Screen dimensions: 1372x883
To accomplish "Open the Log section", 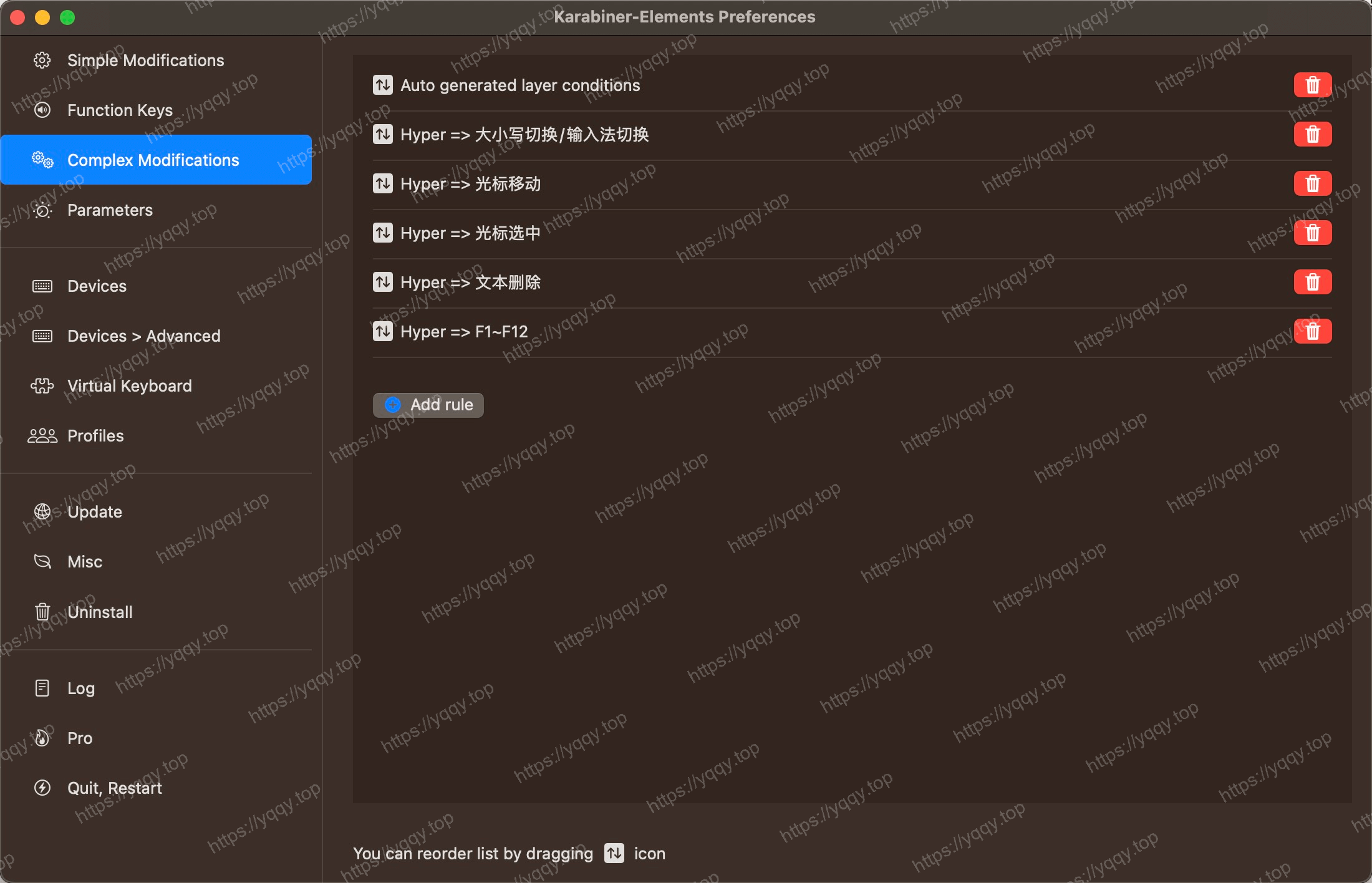I will pyautogui.click(x=157, y=688).
